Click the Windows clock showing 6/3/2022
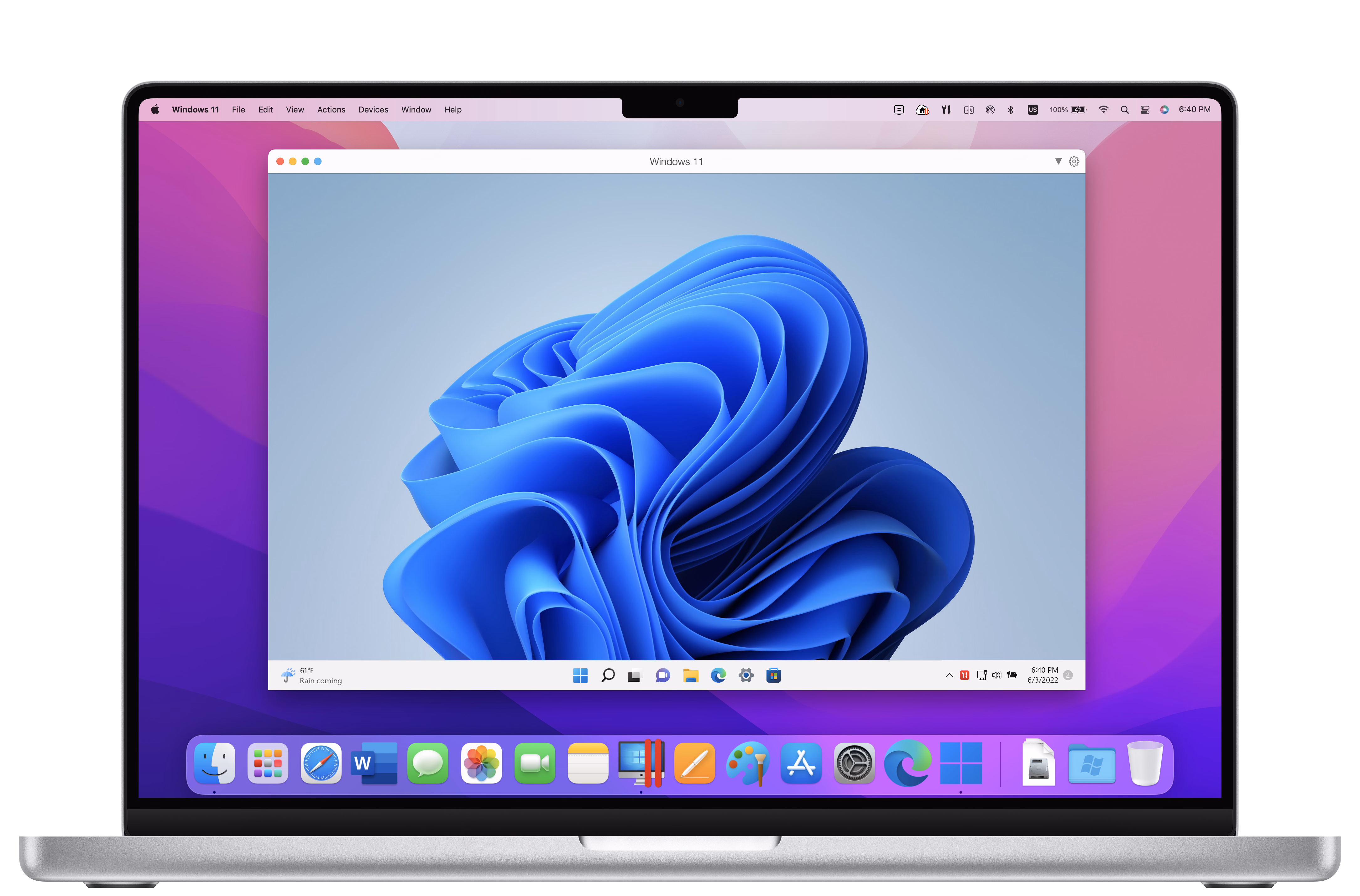Image resolution: width=1360 pixels, height=896 pixels. click(1043, 675)
